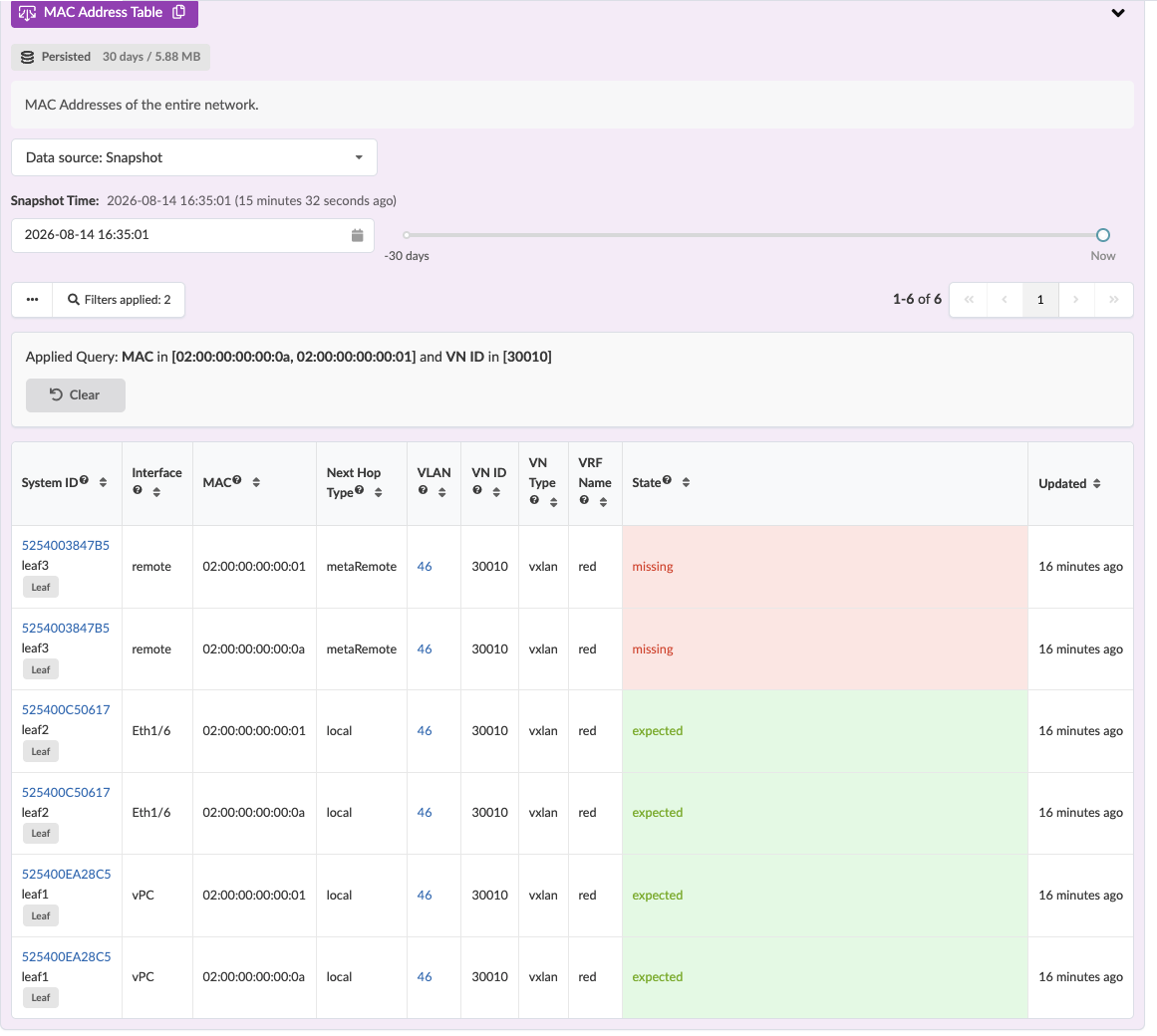
Task: Click the snapshot time slider Now handle
Action: [x=1102, y=235]
